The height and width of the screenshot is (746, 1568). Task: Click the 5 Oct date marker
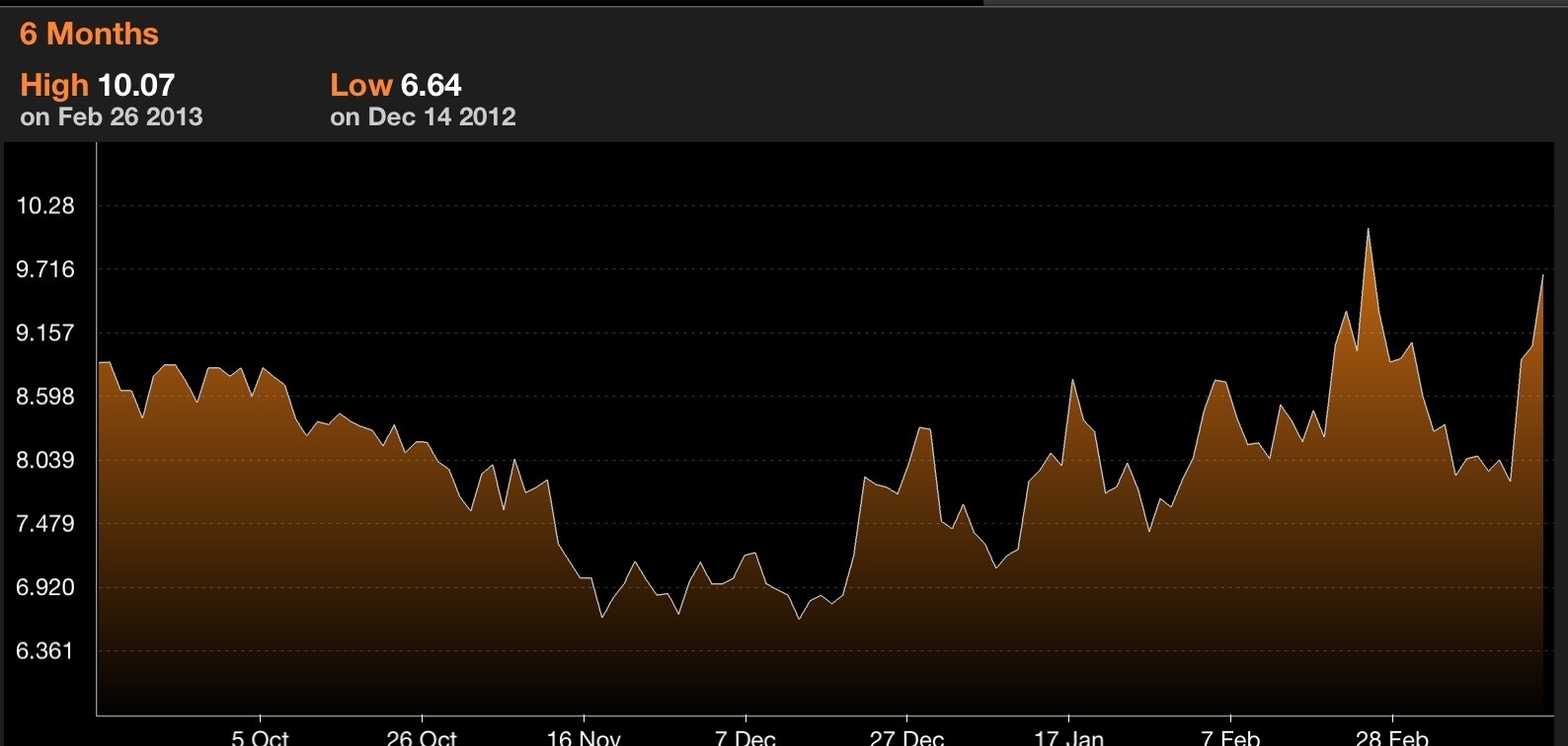(261, 736)
